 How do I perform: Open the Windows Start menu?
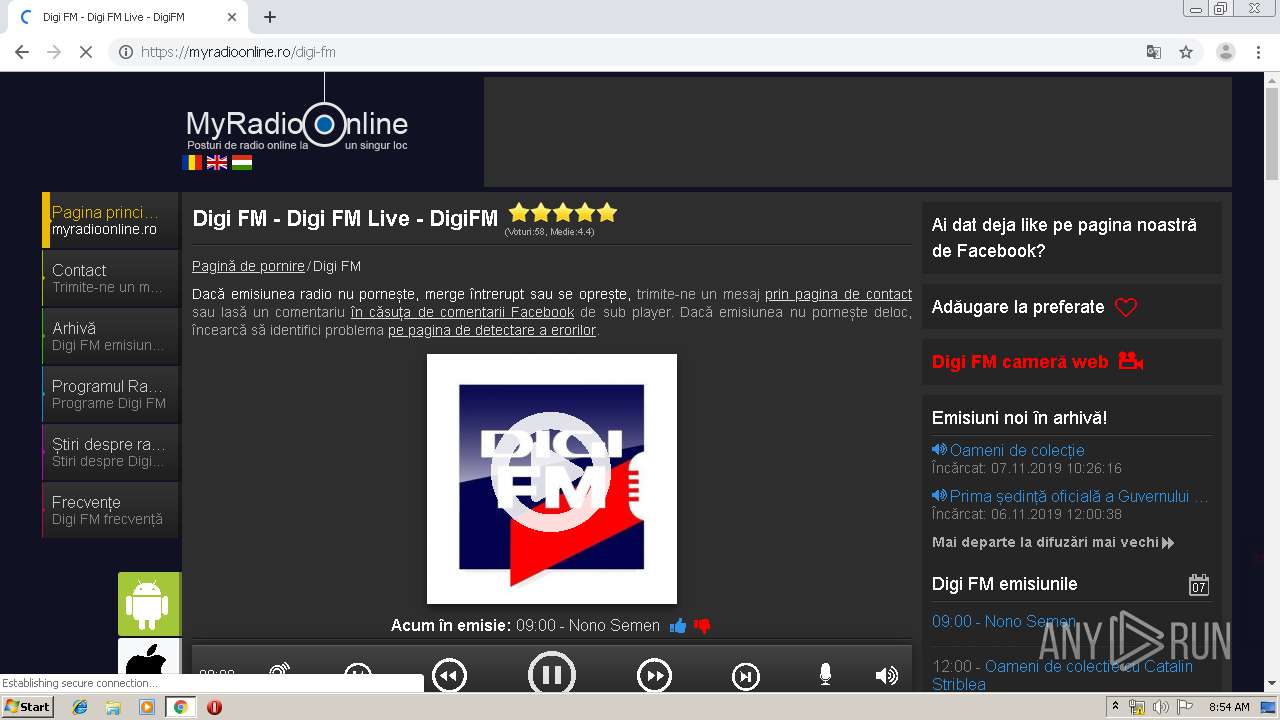tap(28, 706)
